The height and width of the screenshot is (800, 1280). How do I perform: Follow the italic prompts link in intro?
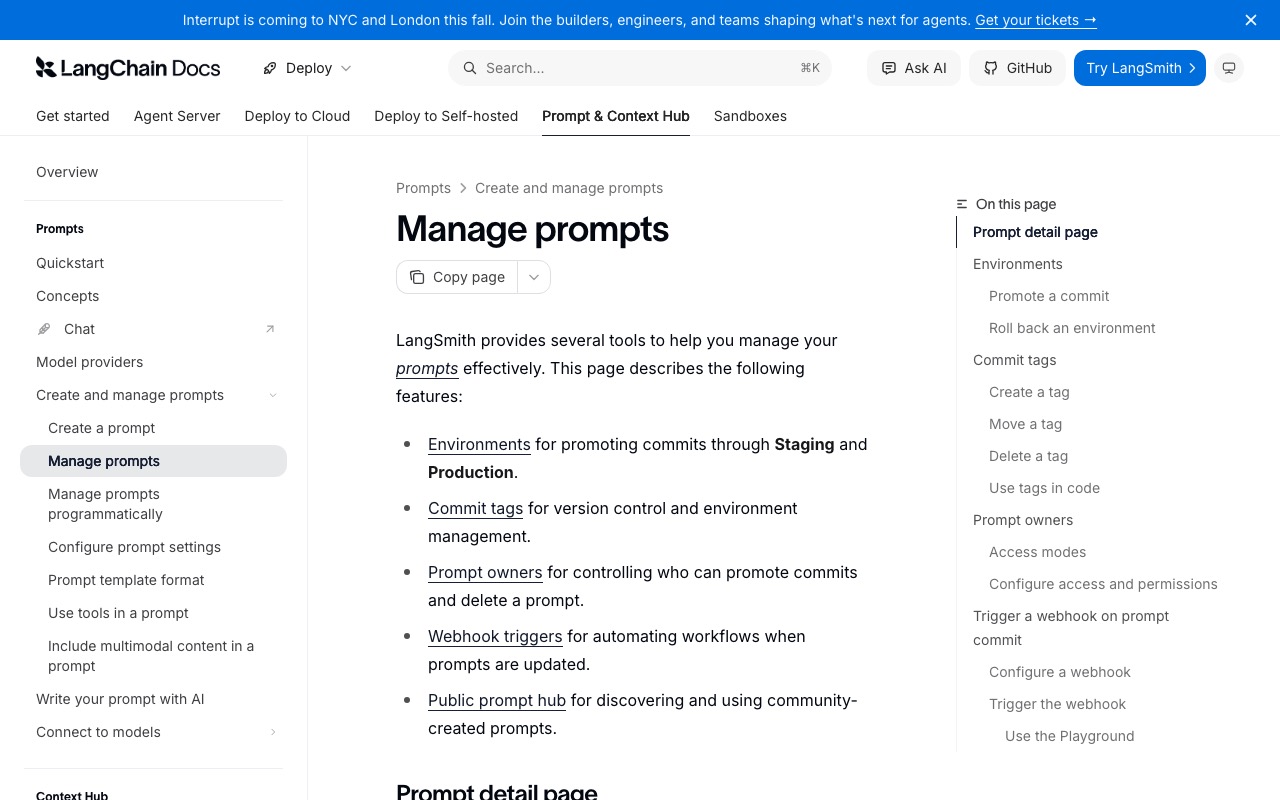[x=427, y=368]
